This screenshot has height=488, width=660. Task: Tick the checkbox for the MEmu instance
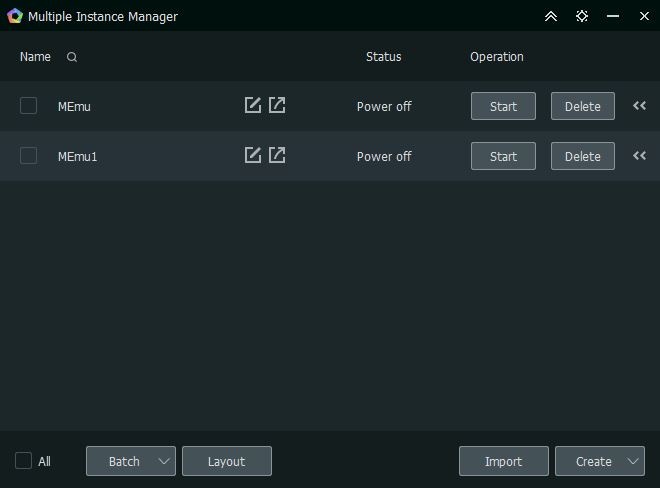tap(28, 106)
